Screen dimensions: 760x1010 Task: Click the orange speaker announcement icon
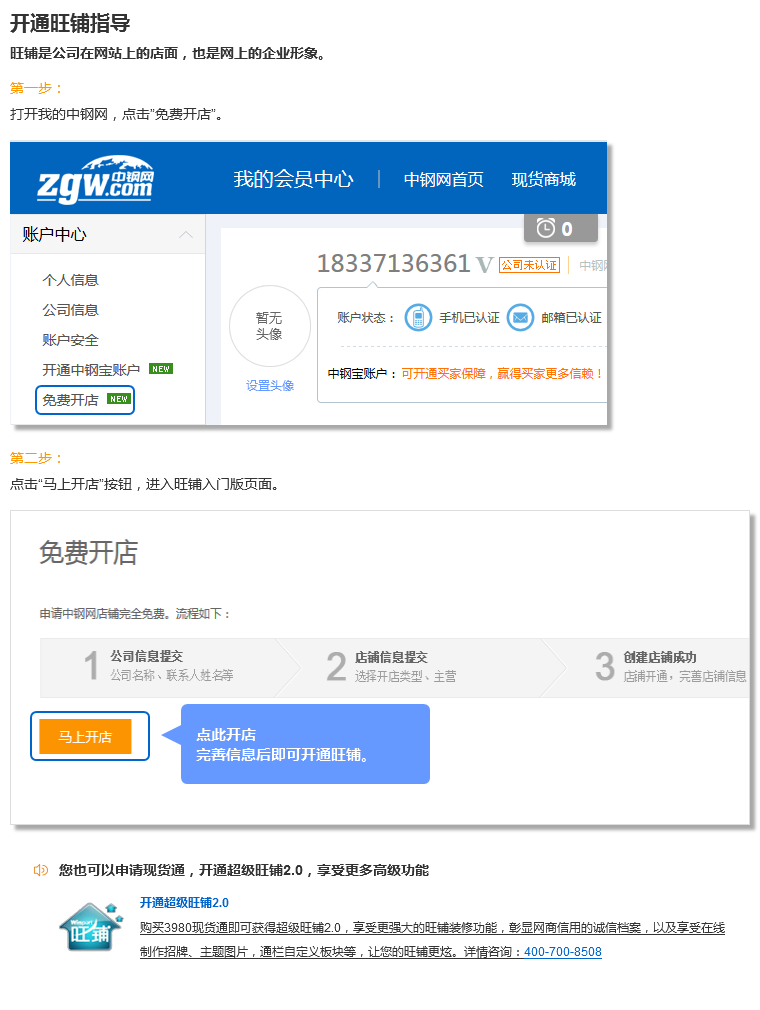(41, 870)
